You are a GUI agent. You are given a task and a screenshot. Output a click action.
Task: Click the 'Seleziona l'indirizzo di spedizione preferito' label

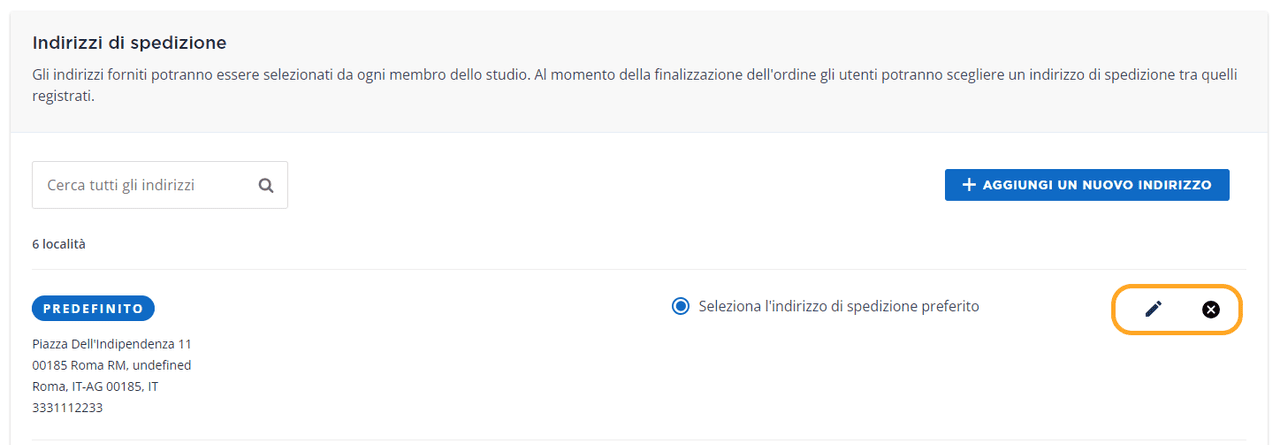[x=839, y=307]
